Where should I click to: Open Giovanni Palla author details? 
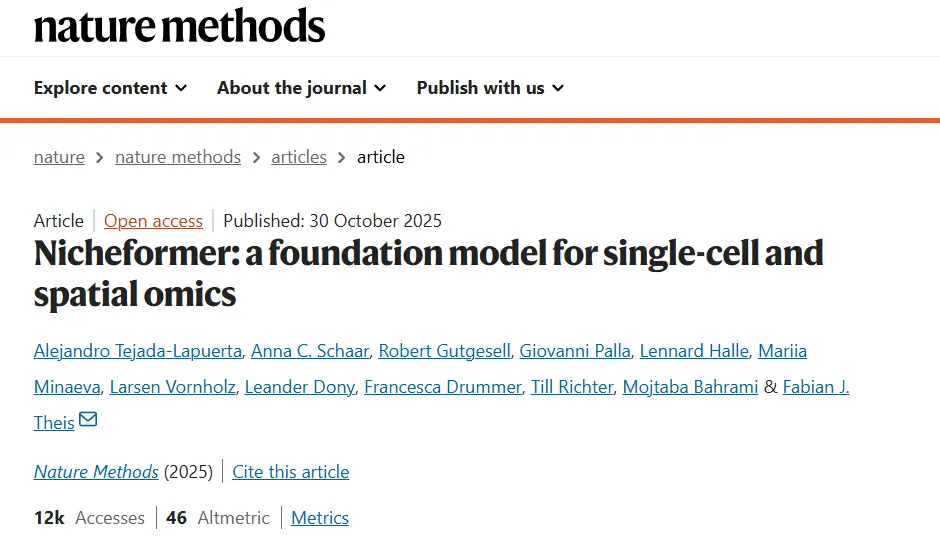[575, 351]
